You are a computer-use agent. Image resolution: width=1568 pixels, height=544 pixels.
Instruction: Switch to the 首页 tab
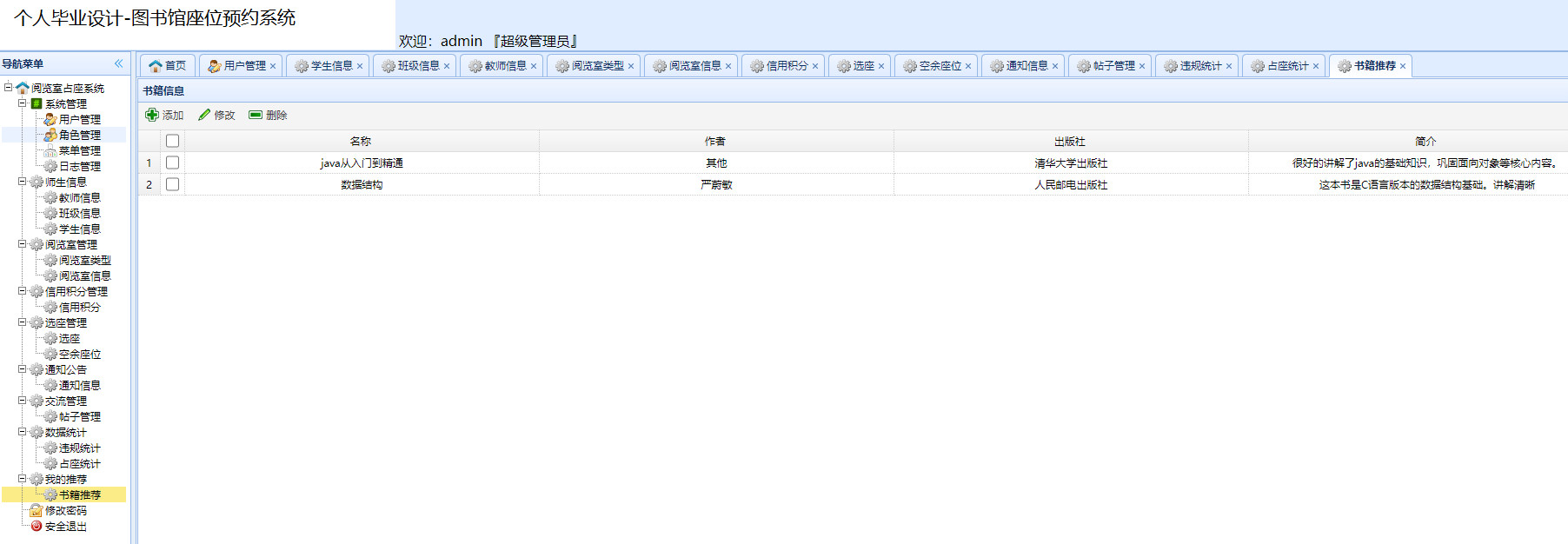(168, 66)
